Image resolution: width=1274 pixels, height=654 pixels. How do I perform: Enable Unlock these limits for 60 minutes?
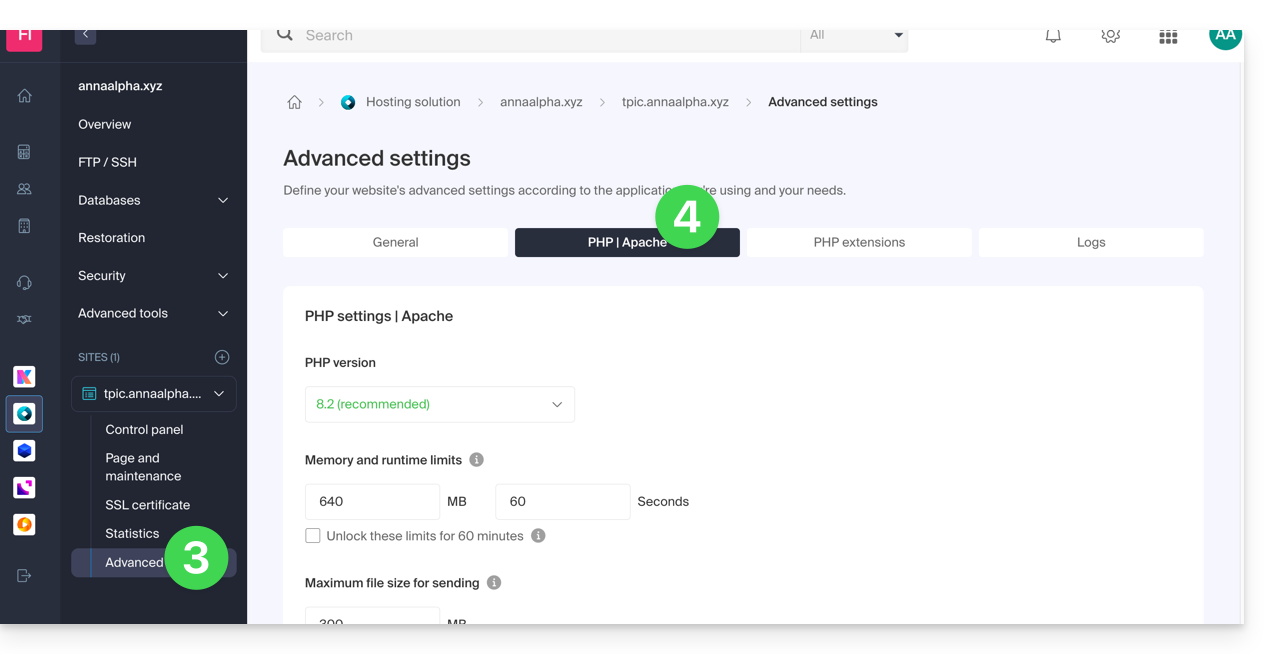[313, 536]
